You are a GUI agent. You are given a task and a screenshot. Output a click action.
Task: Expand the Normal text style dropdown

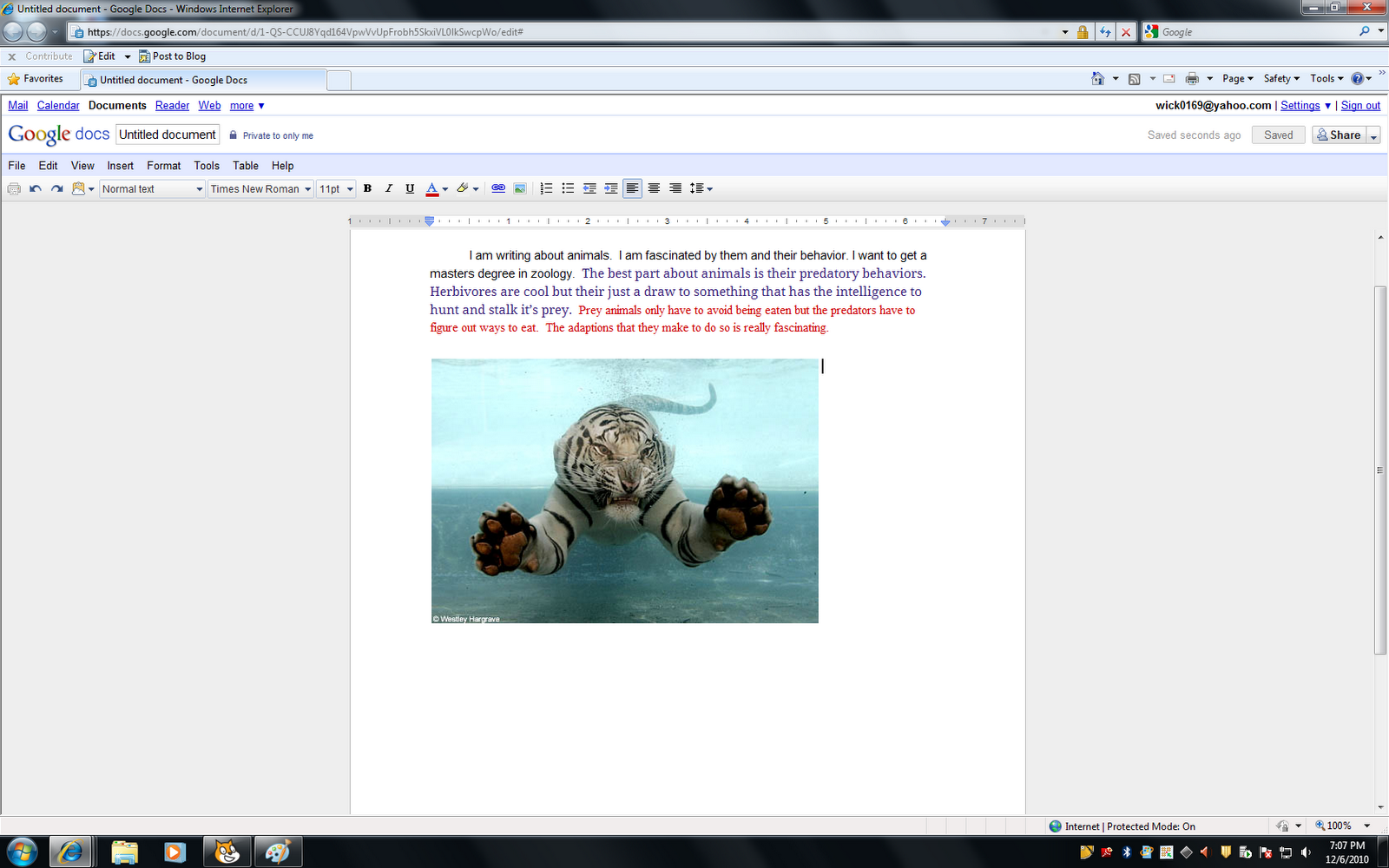tap(152, 189)
